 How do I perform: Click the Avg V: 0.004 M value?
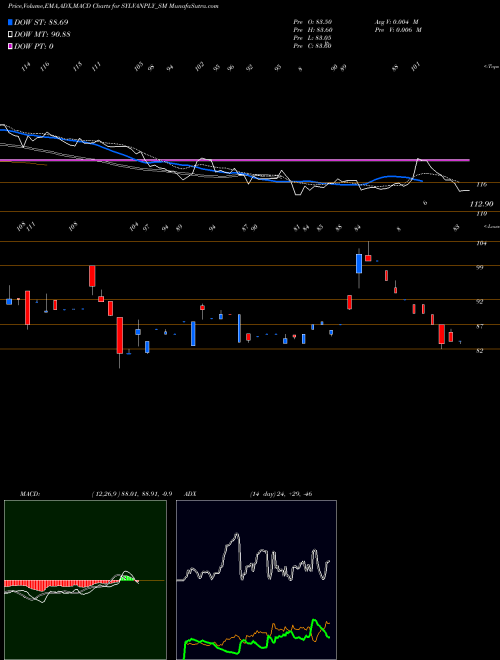point(396,22)
